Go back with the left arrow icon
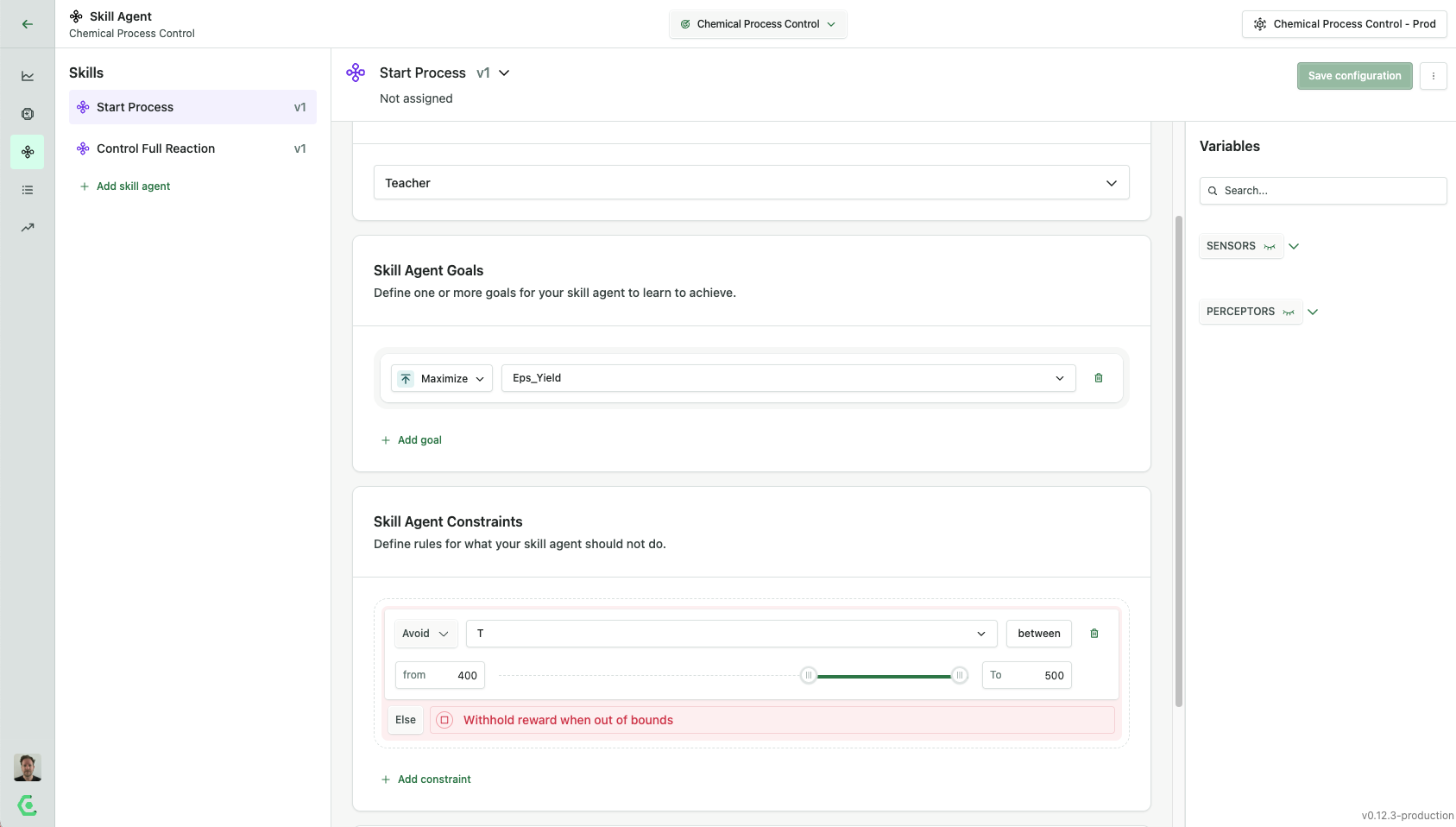 (28, 24)
